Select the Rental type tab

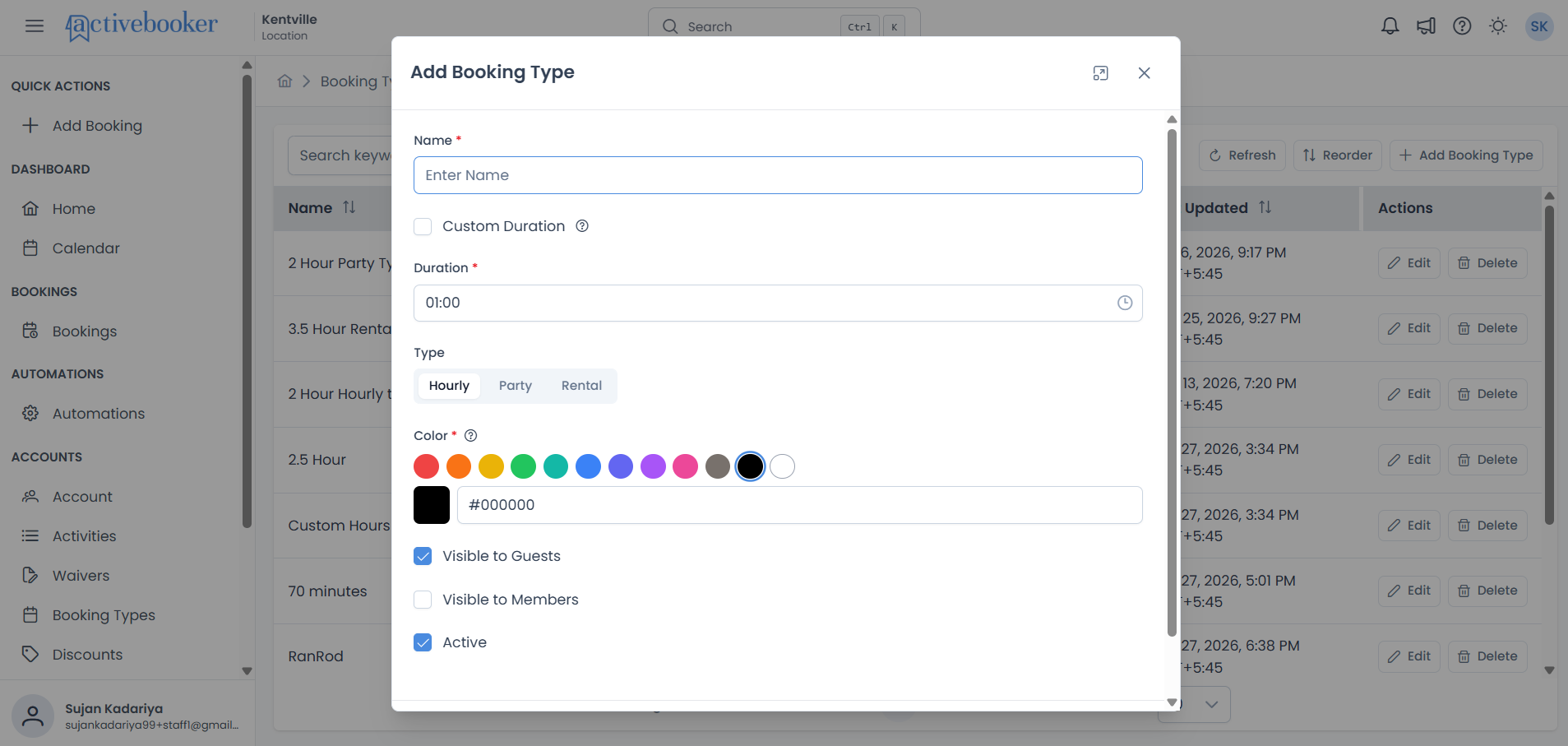[581, 386]
